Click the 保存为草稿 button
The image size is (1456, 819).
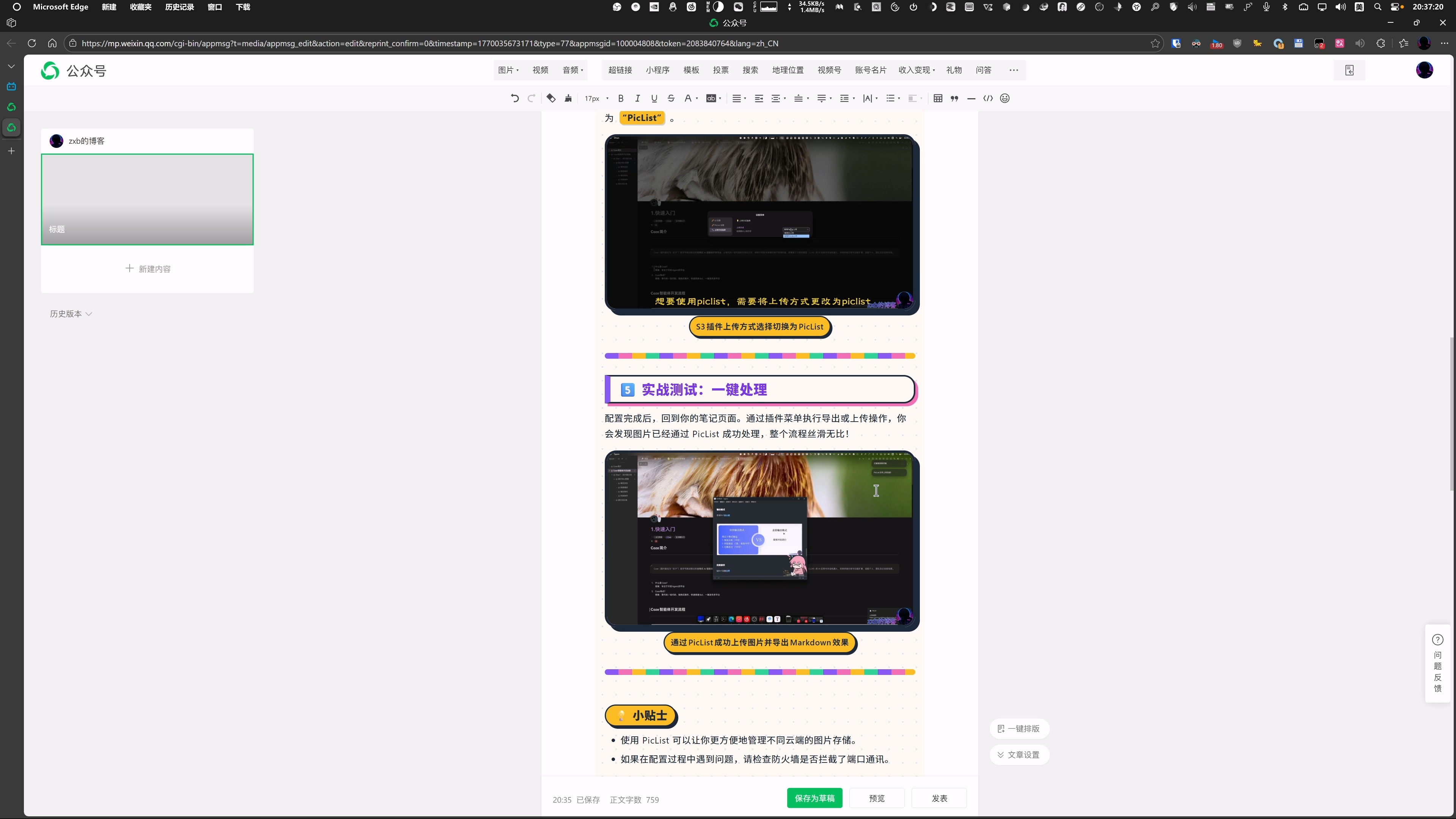tap(814, 798)
